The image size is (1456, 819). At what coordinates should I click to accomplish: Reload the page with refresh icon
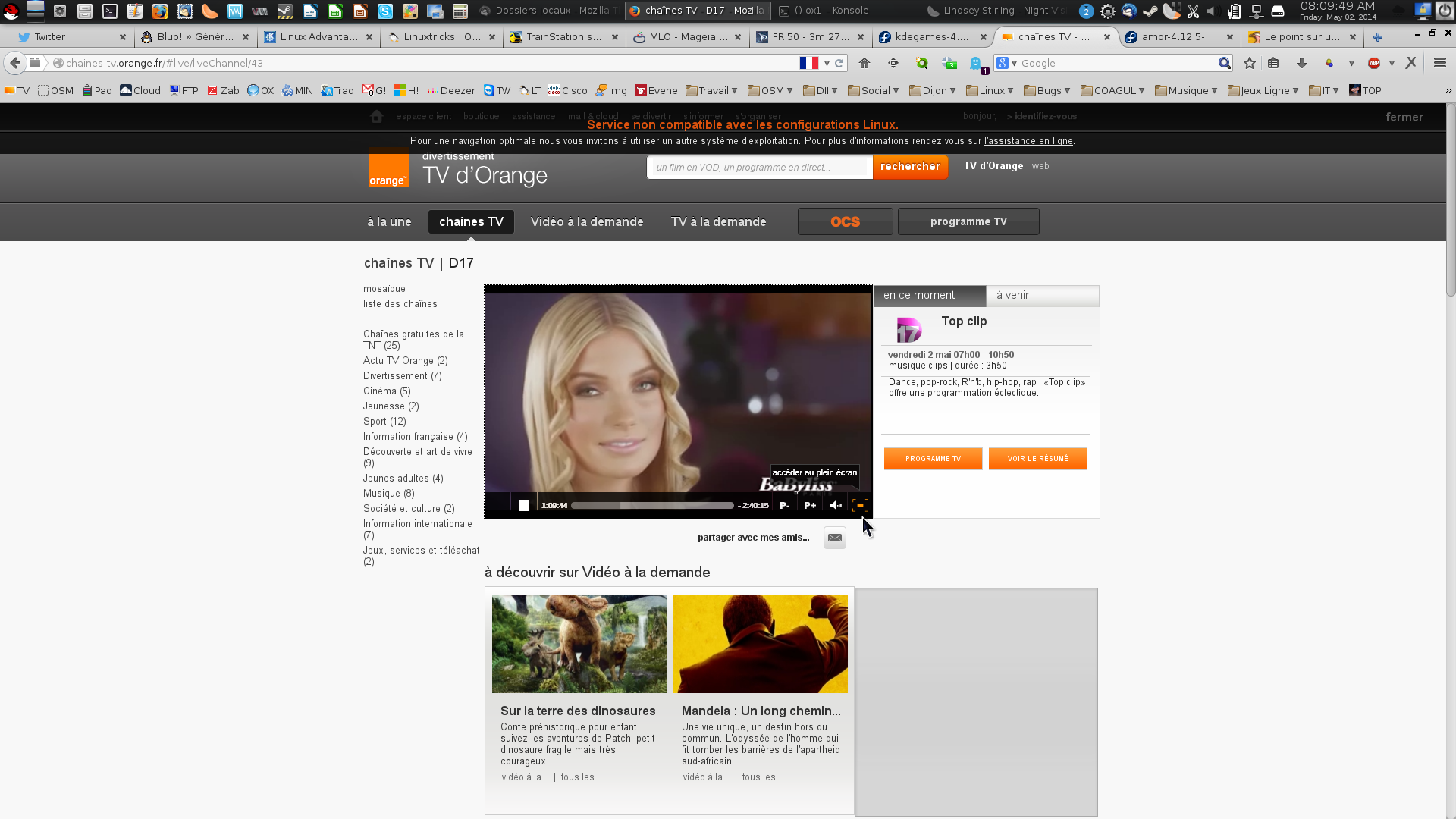(x=839, y=64)
